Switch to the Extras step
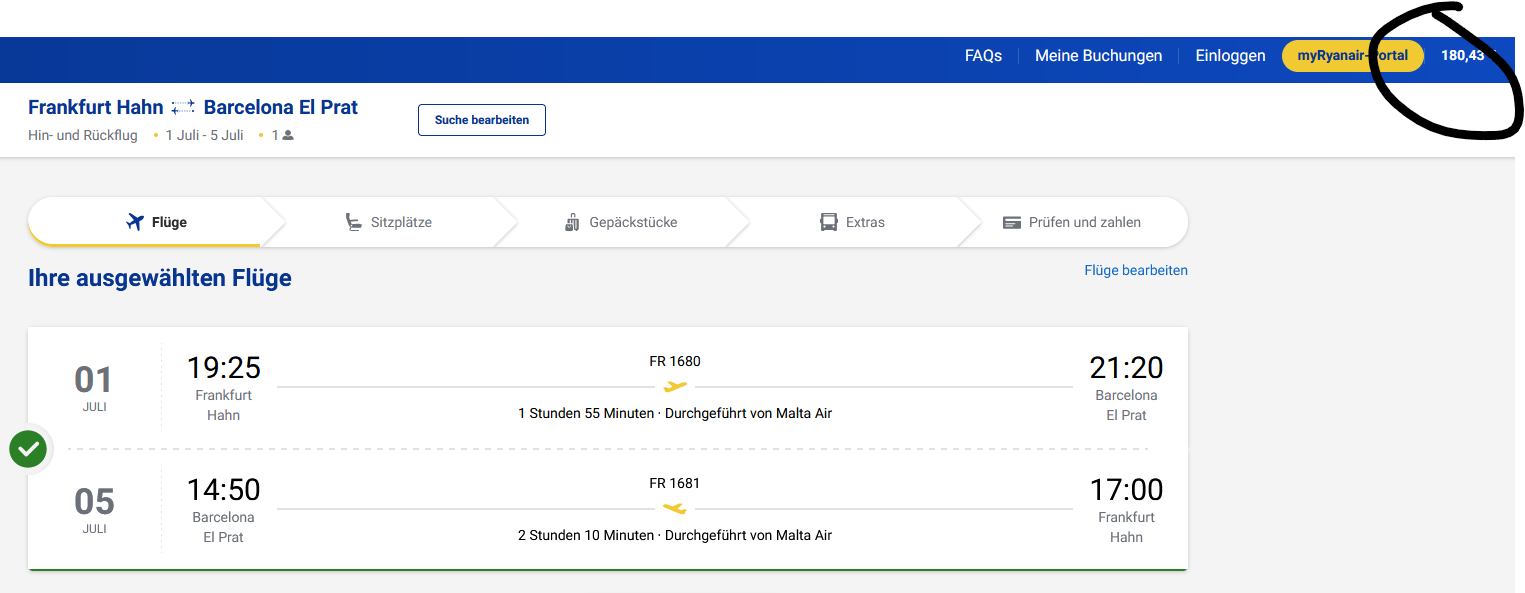The height and width of the screenshot is (593, 1525). point(852,222)
